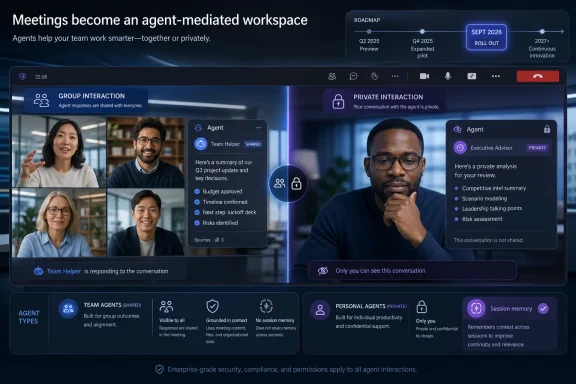
Task: Mute using the microphone icon
Action: coord(448,76)
